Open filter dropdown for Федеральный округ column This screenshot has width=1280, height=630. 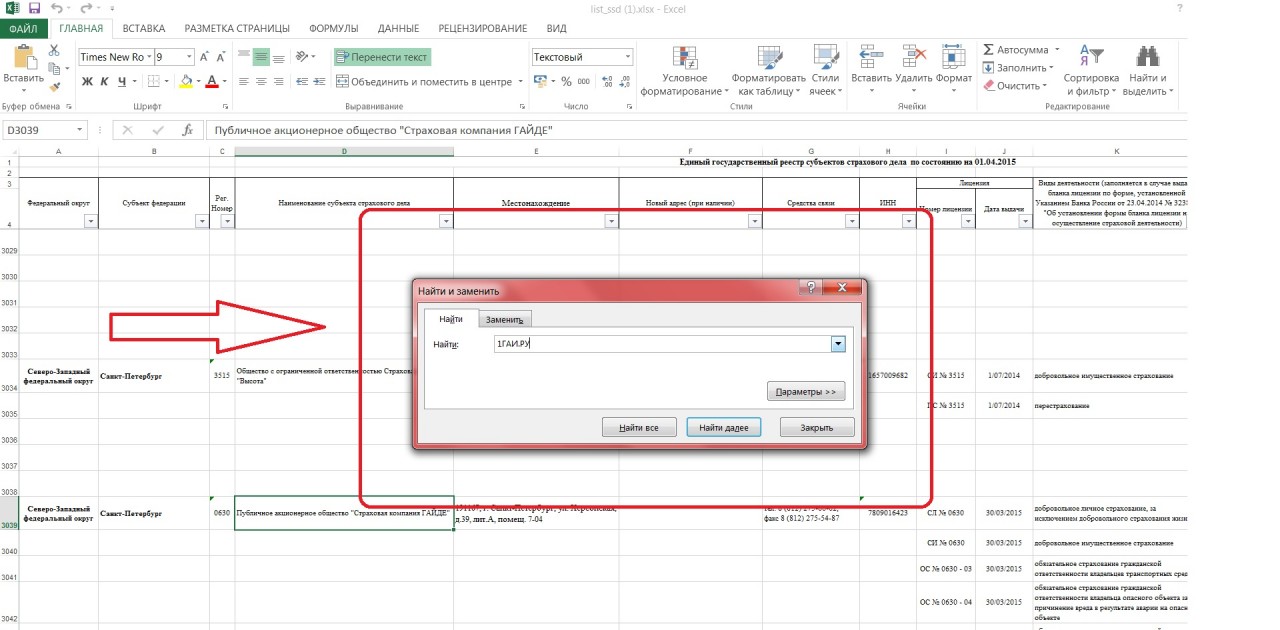point(91,221)
